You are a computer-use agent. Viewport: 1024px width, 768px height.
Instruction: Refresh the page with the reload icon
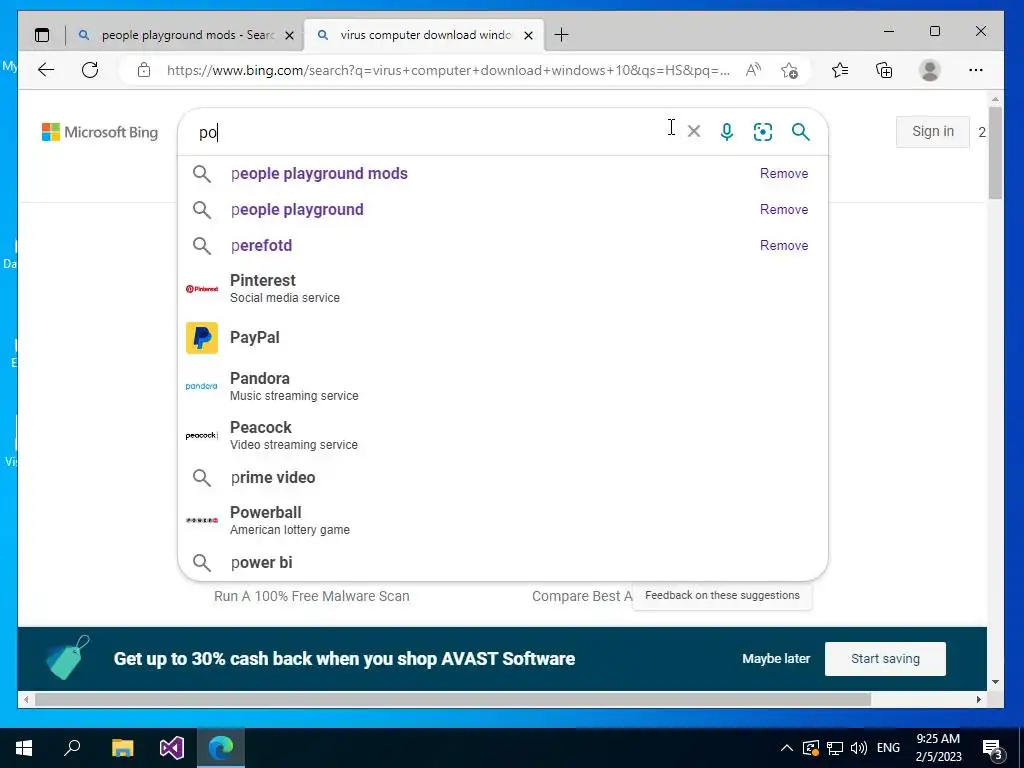point(90,70)
